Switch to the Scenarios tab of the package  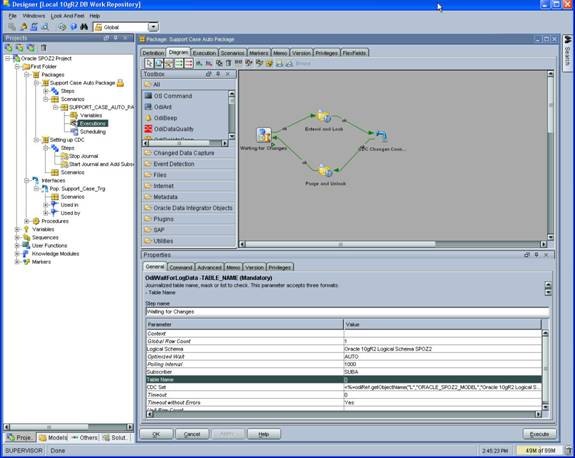click(232, 53)
